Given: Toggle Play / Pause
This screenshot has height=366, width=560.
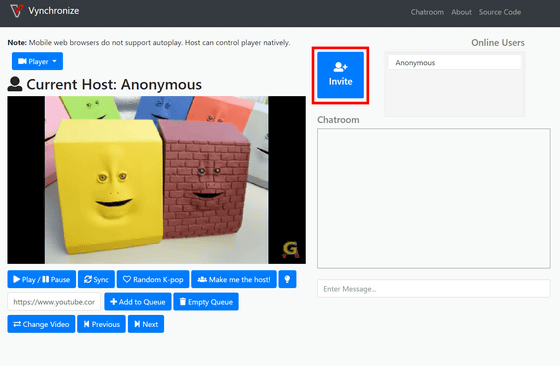Looking at the screenshot, I should click(x=41, y=279).
